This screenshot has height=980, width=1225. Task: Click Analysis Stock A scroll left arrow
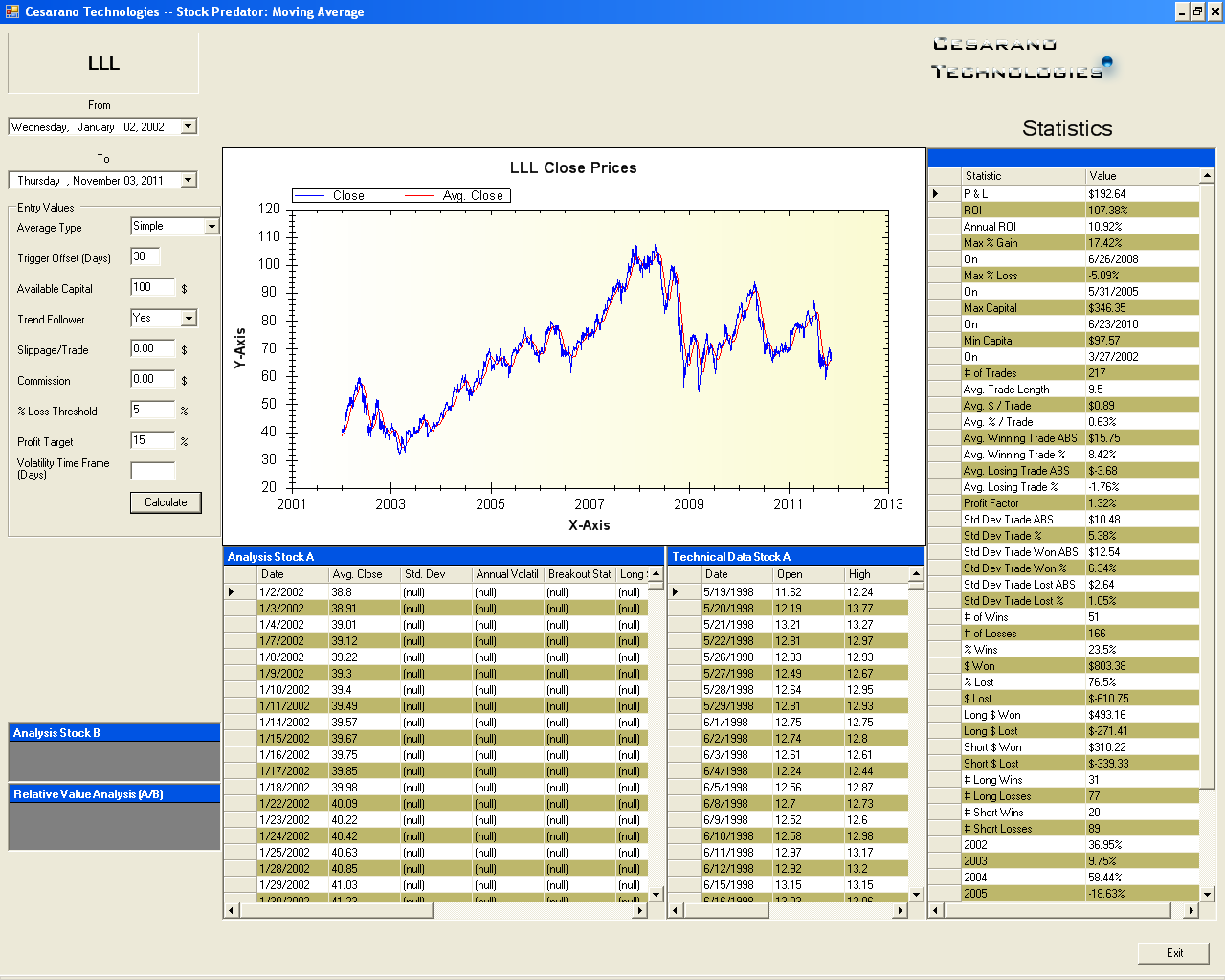(x=232, y=910)
